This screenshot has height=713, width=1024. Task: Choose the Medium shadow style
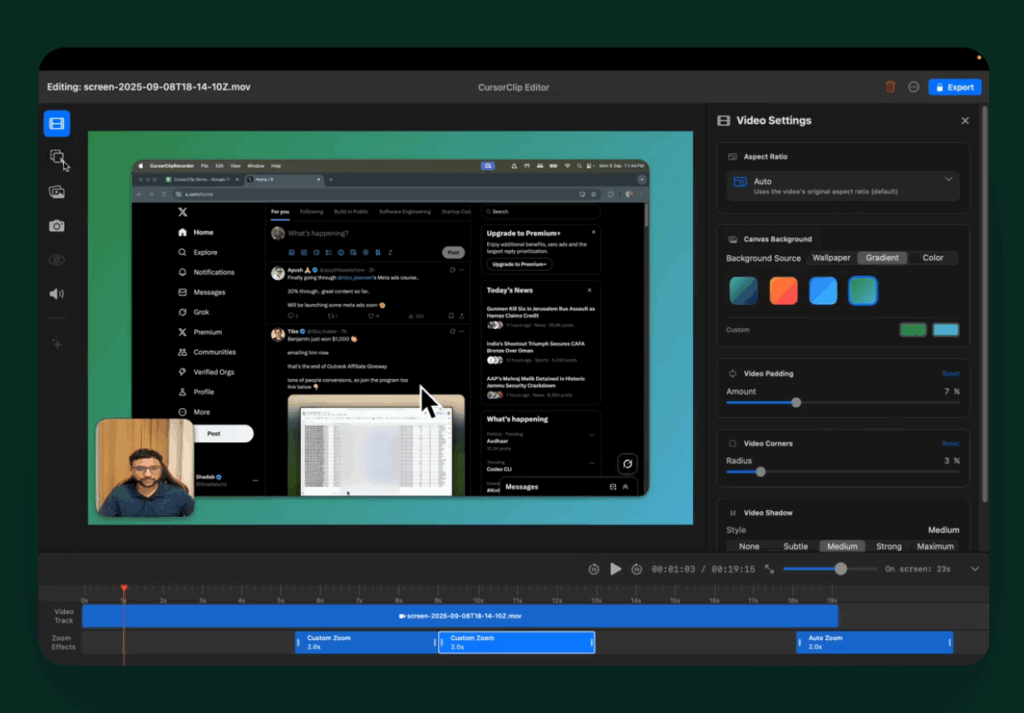(842, 546)
